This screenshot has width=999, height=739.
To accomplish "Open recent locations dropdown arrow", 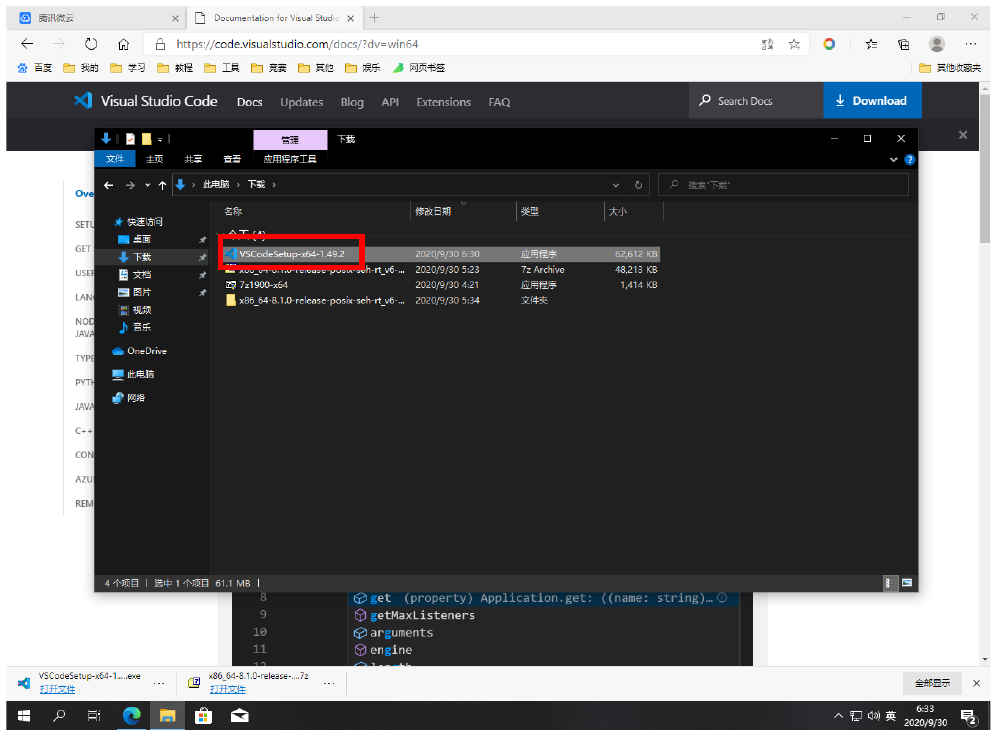I will (x=147, y=185).
